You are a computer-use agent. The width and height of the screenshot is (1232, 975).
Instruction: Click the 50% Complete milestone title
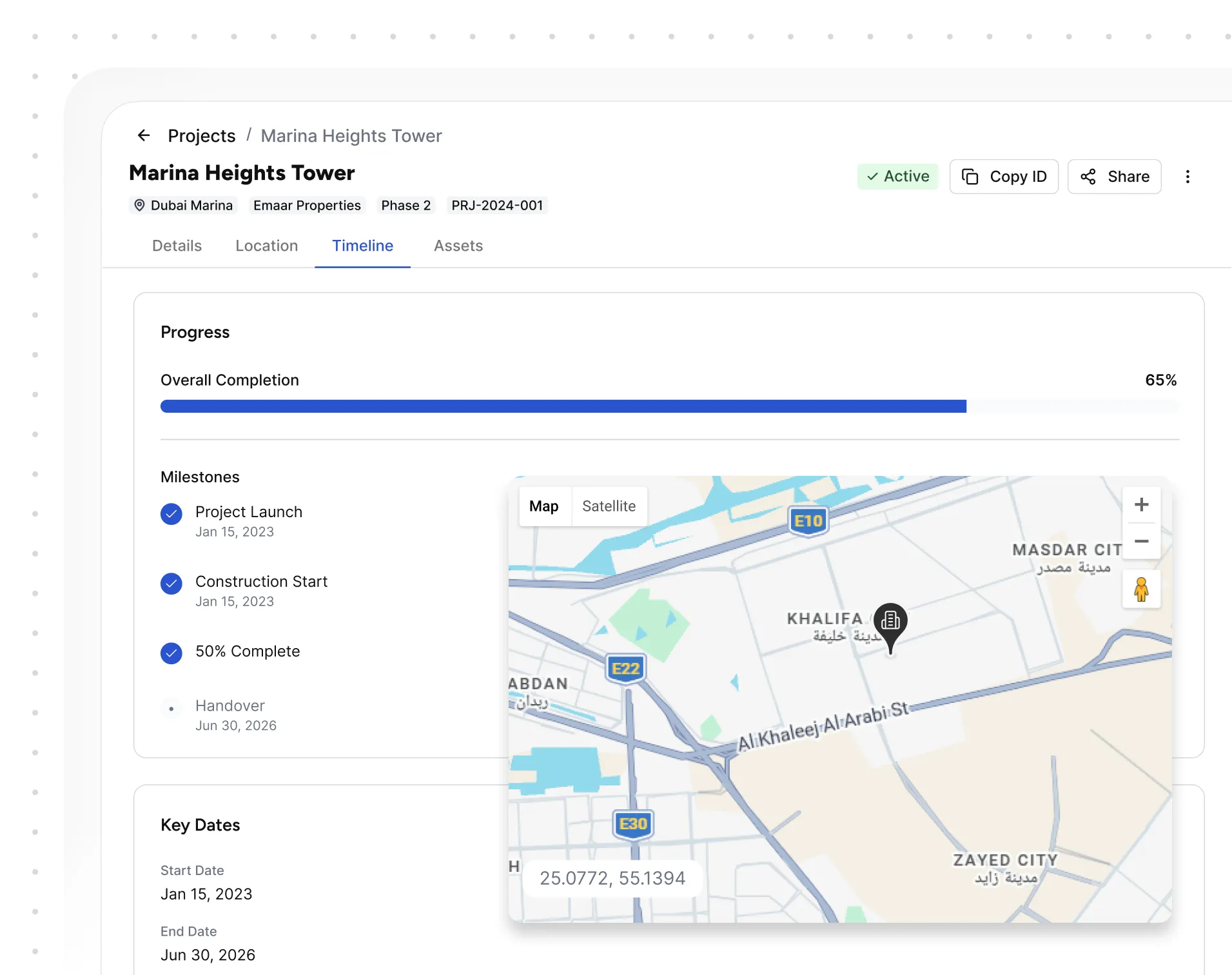click(248, 651)
